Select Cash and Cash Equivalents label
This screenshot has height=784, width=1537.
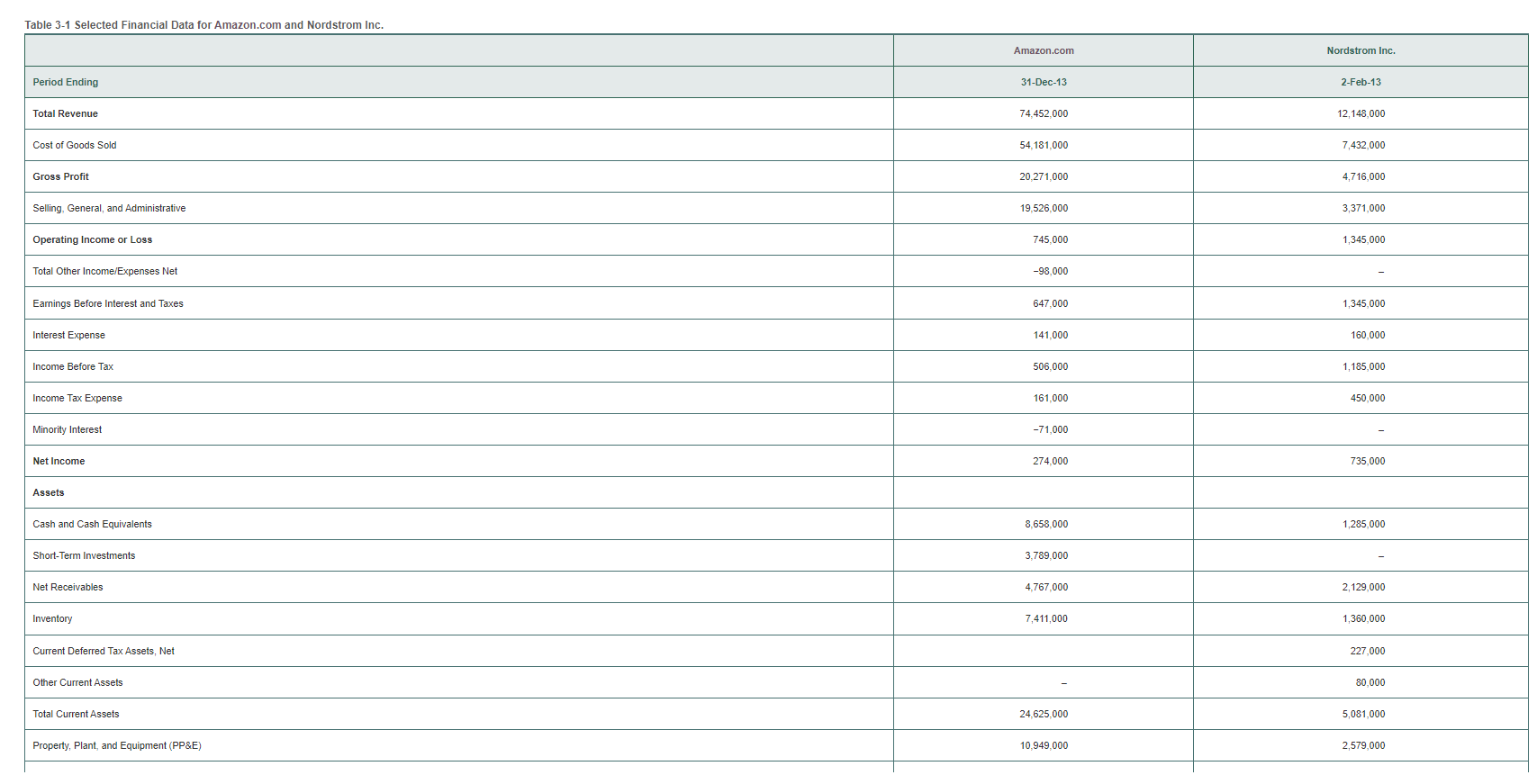tap(93, 524)
